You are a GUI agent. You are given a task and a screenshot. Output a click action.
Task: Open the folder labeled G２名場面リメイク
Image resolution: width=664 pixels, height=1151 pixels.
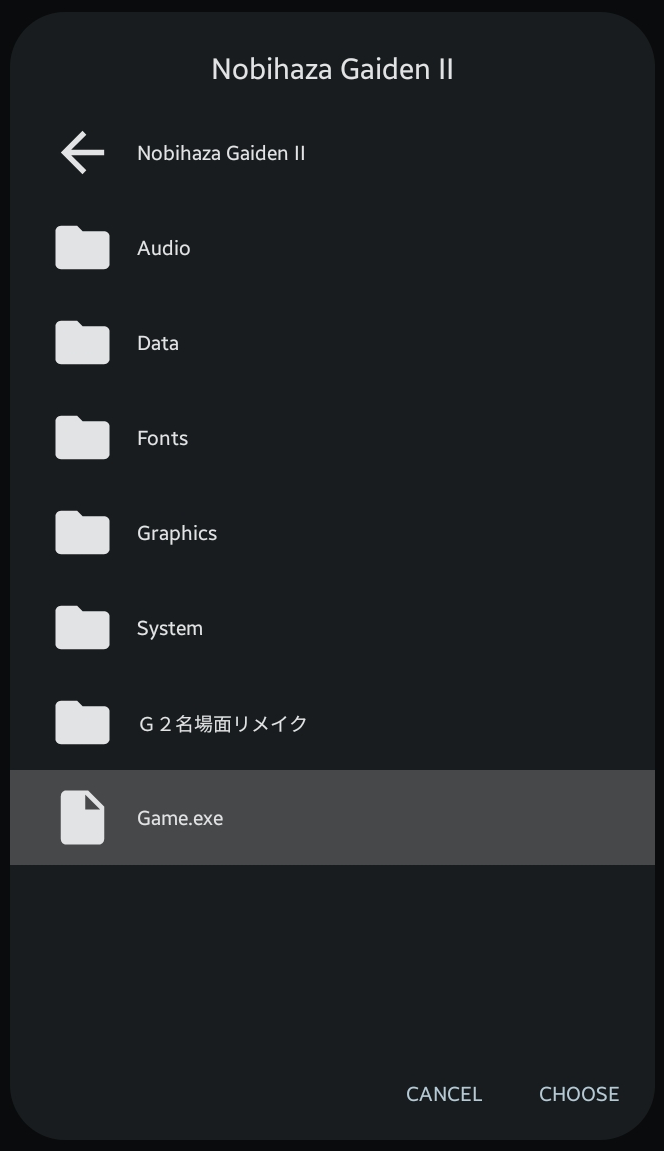222,723
